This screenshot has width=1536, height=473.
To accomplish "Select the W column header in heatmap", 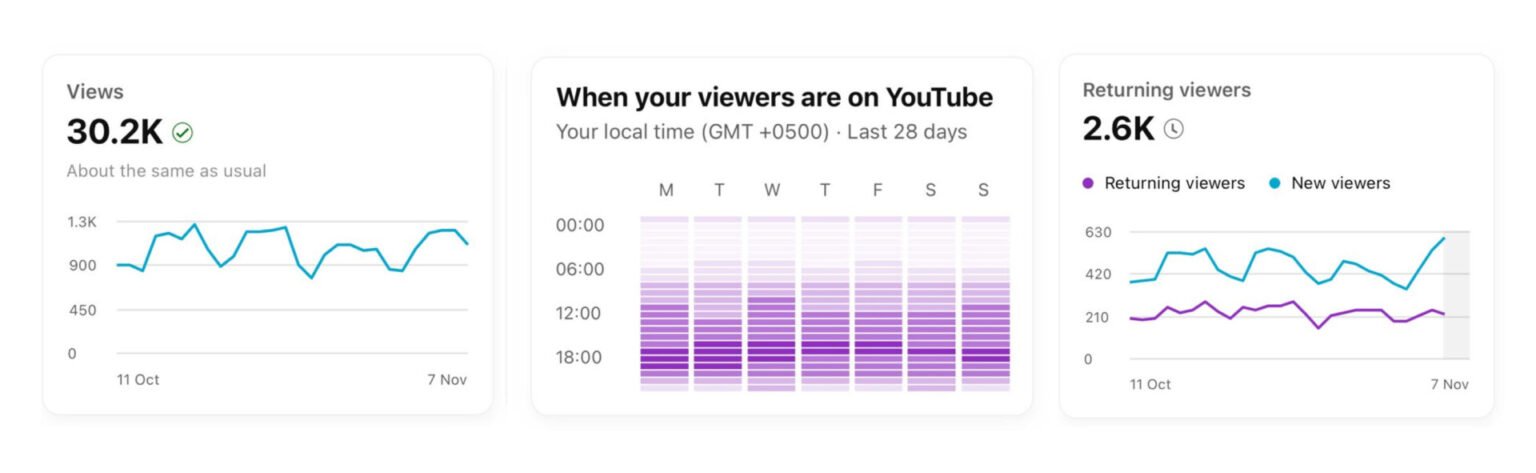I will 771,190.
